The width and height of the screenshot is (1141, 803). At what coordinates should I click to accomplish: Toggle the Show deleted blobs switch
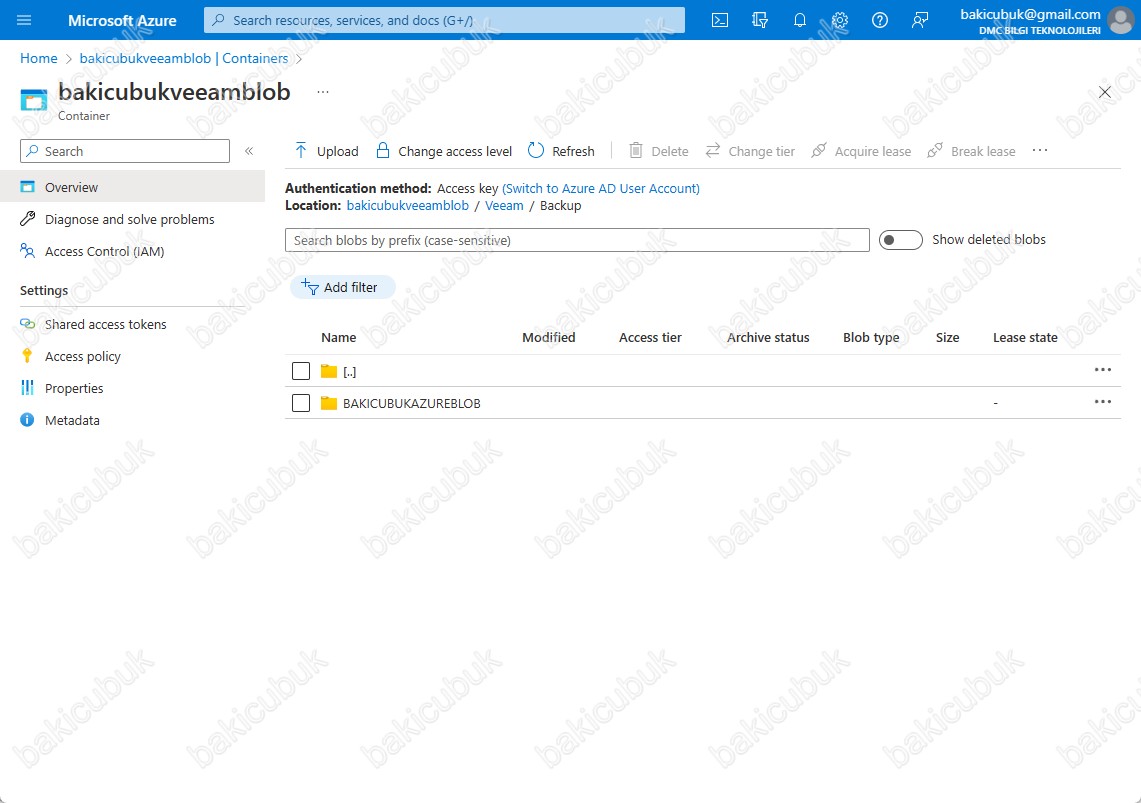point(900,240)
